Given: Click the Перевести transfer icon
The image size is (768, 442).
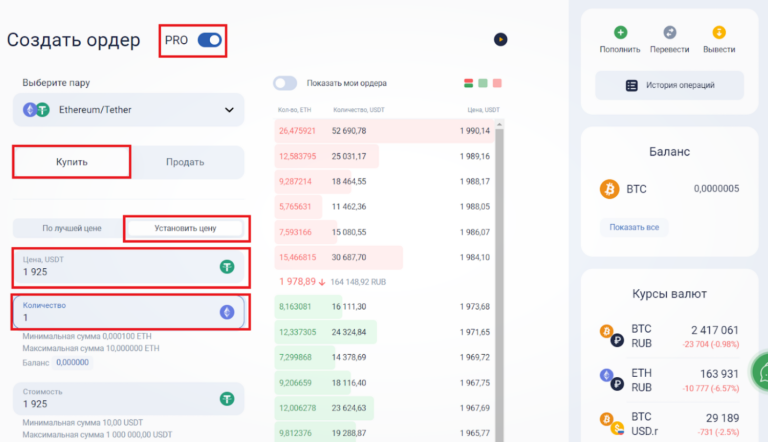Looking at the screenshot, I should click(x=669, y=32).
